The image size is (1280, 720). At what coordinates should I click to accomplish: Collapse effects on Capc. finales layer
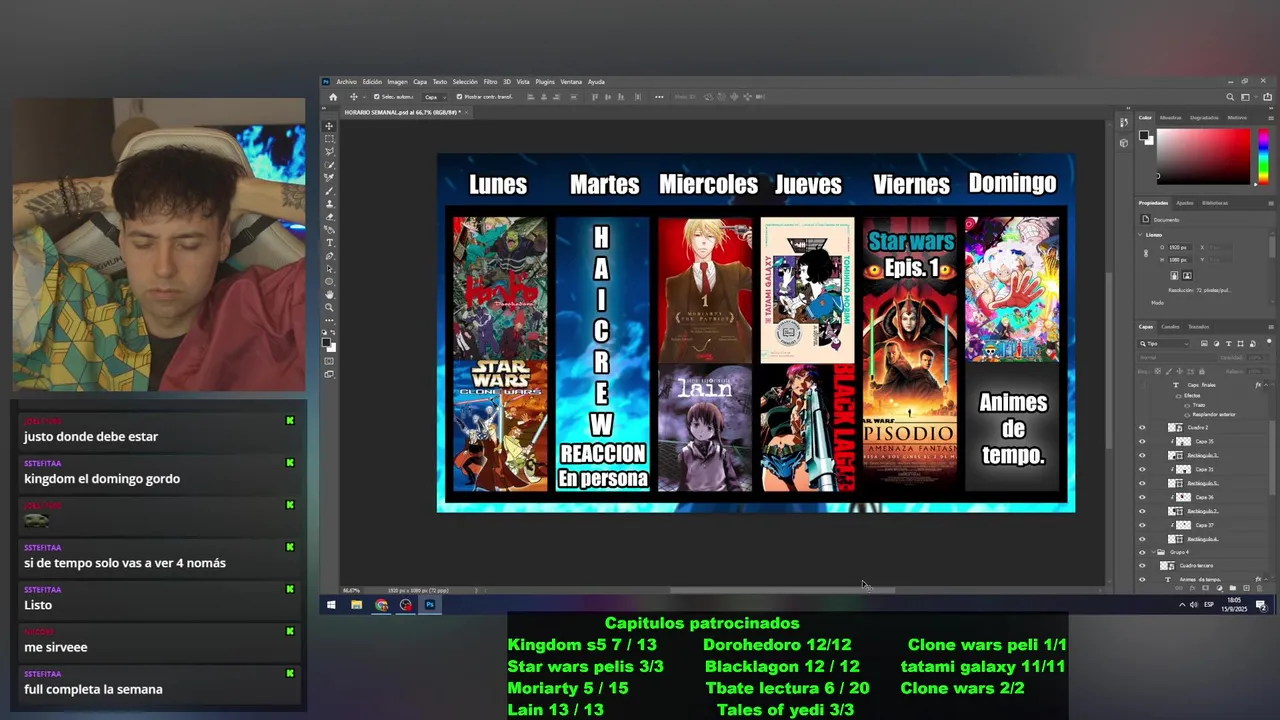(1266, 385)
